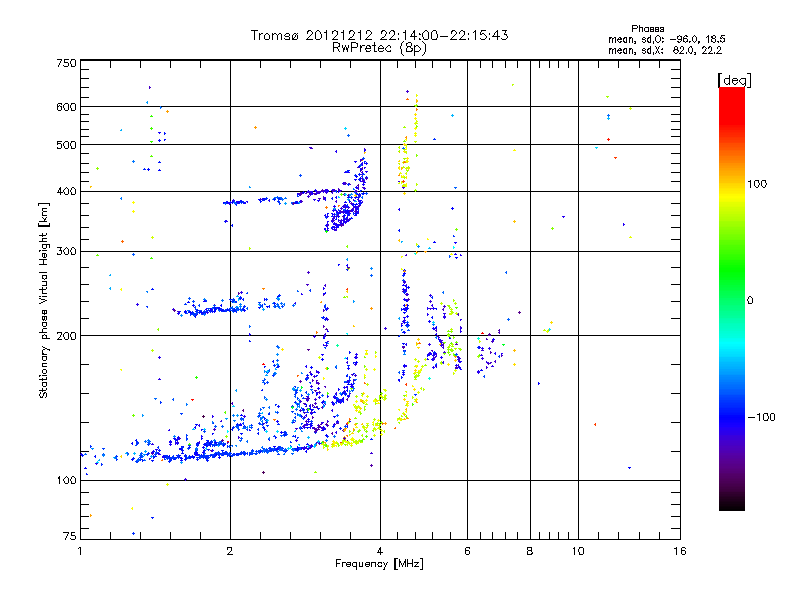Click the '200' height axis tick label
Screen dimensions: 800x600
pos(66,336)
